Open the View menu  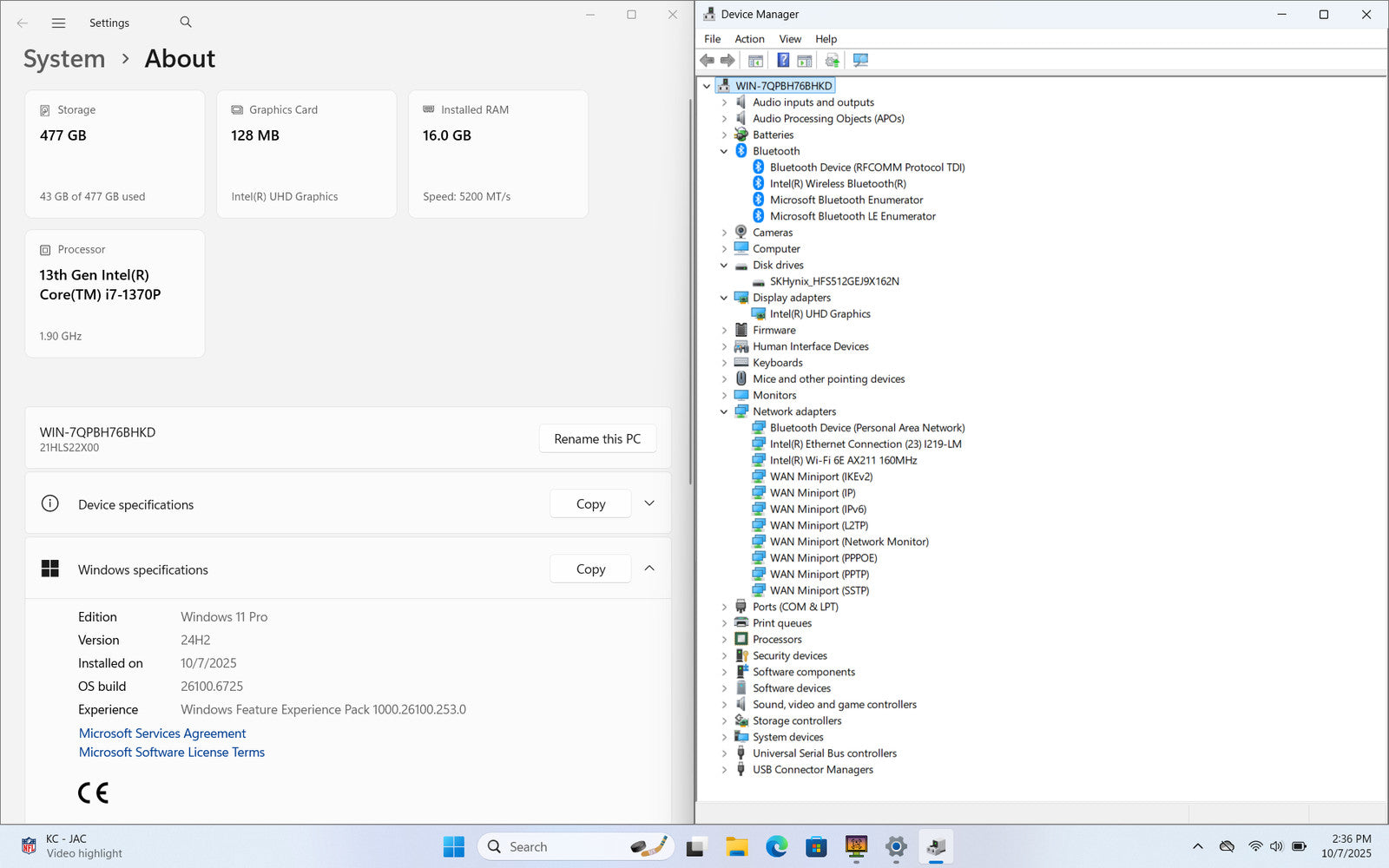tap(789, 39)
